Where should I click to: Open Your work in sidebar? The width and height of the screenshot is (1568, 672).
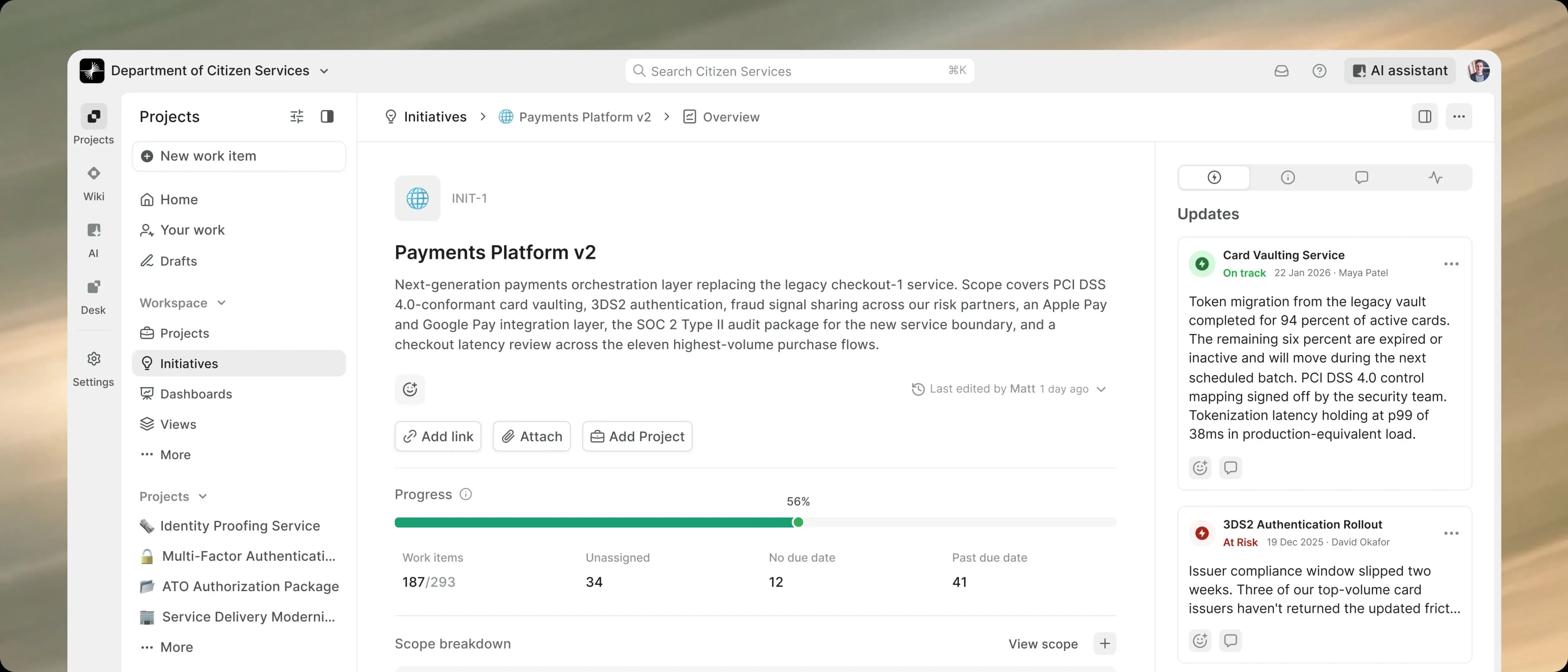pyautogui.click(x=238, y=230)
